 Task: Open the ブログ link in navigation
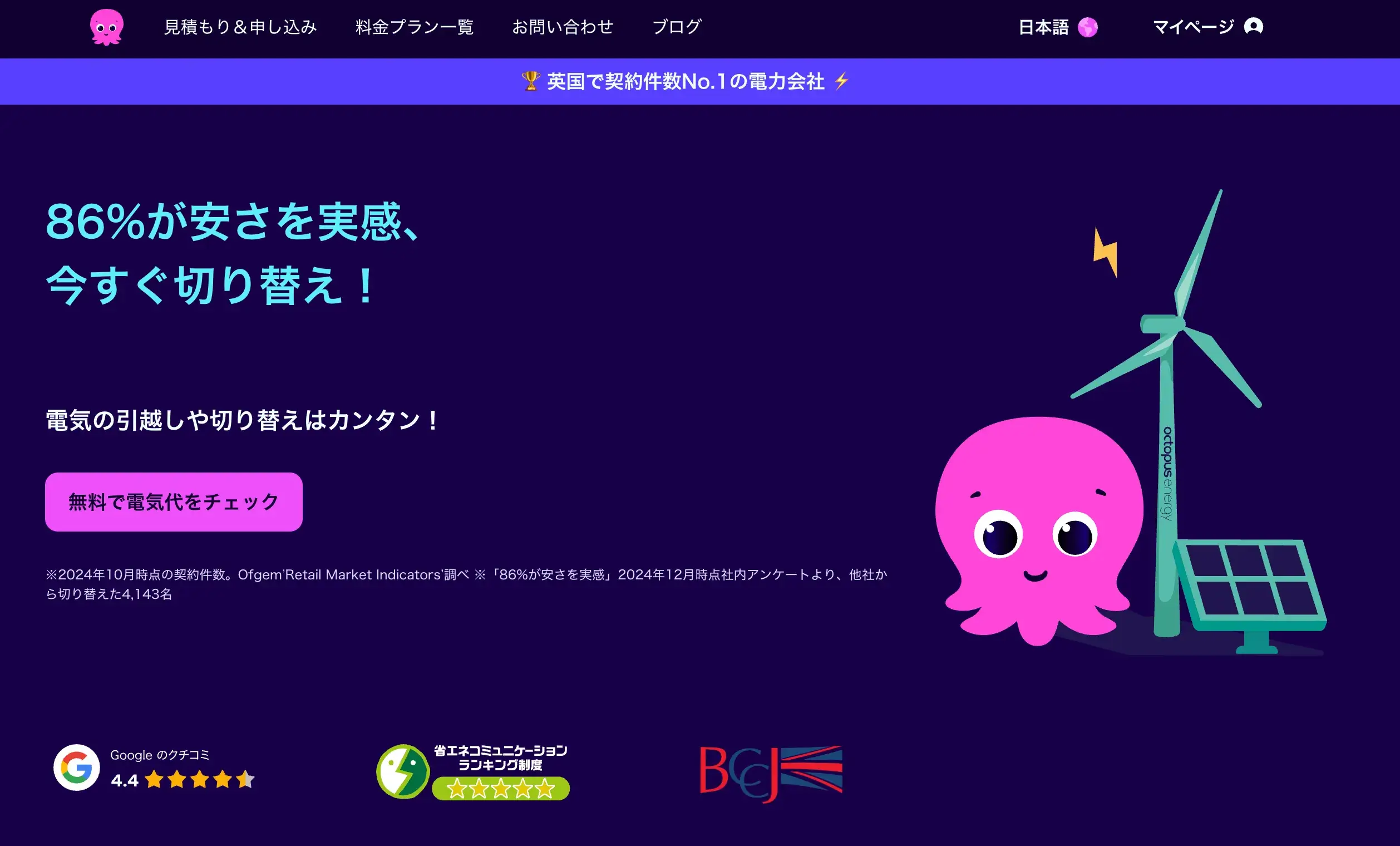677,27
